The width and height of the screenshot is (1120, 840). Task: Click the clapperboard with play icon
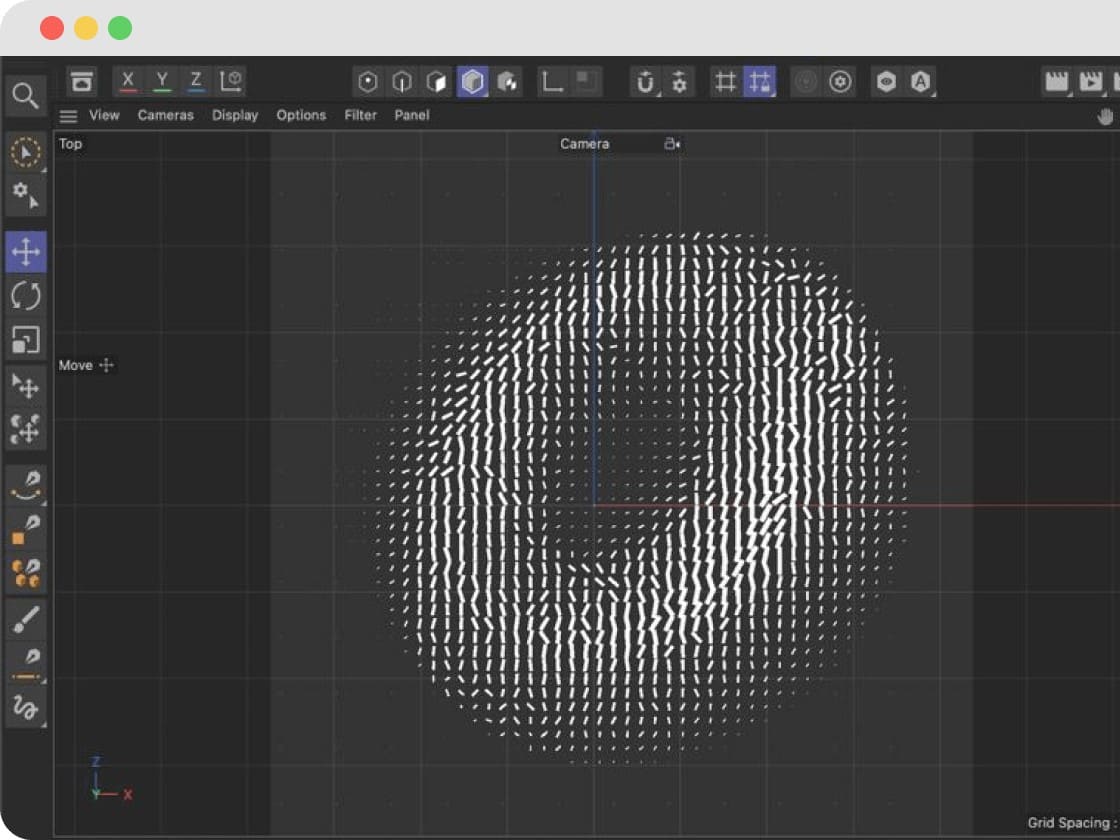pos(1091,82)
